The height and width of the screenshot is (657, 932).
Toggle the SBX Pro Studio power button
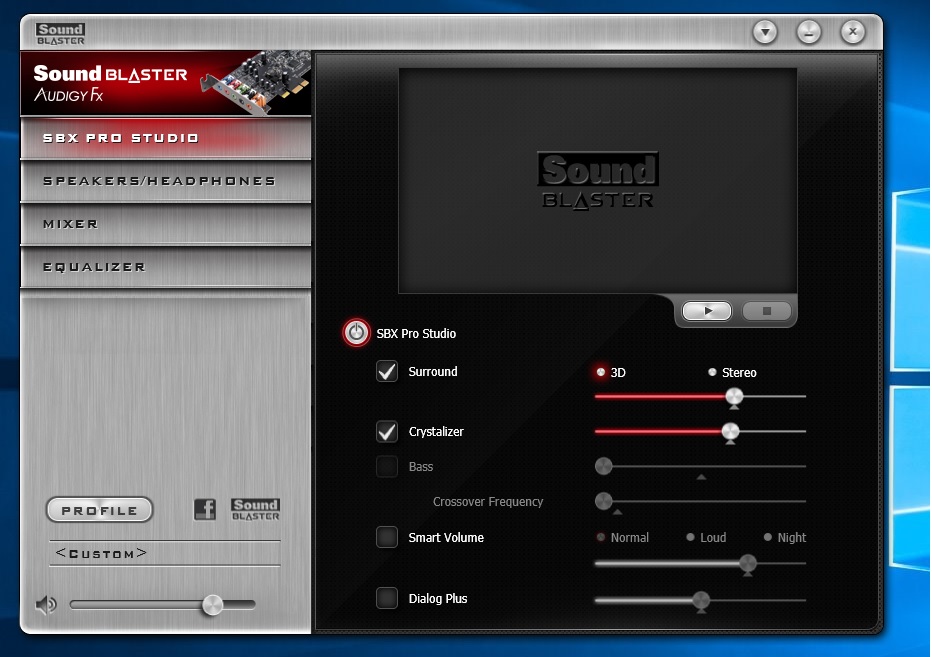click(356, 332)
